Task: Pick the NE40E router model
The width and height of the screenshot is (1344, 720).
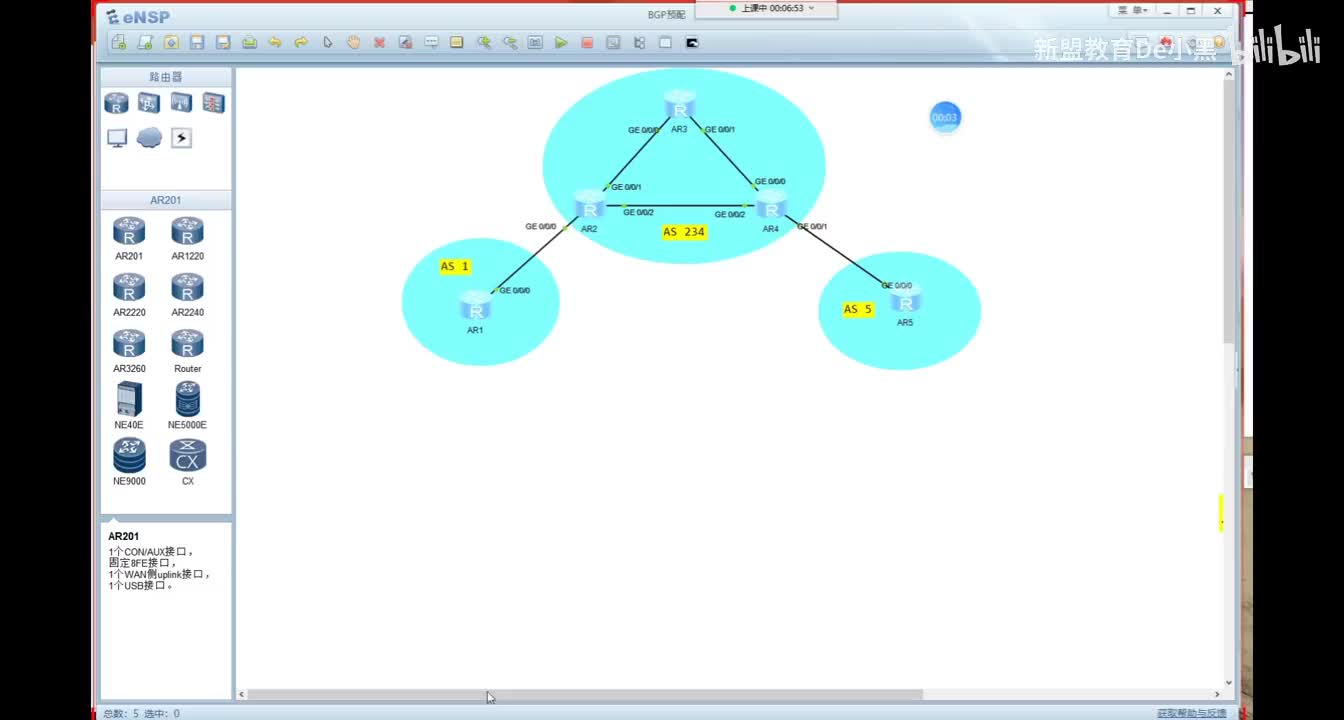Action: pyautogui.click(x=129, y=399)
